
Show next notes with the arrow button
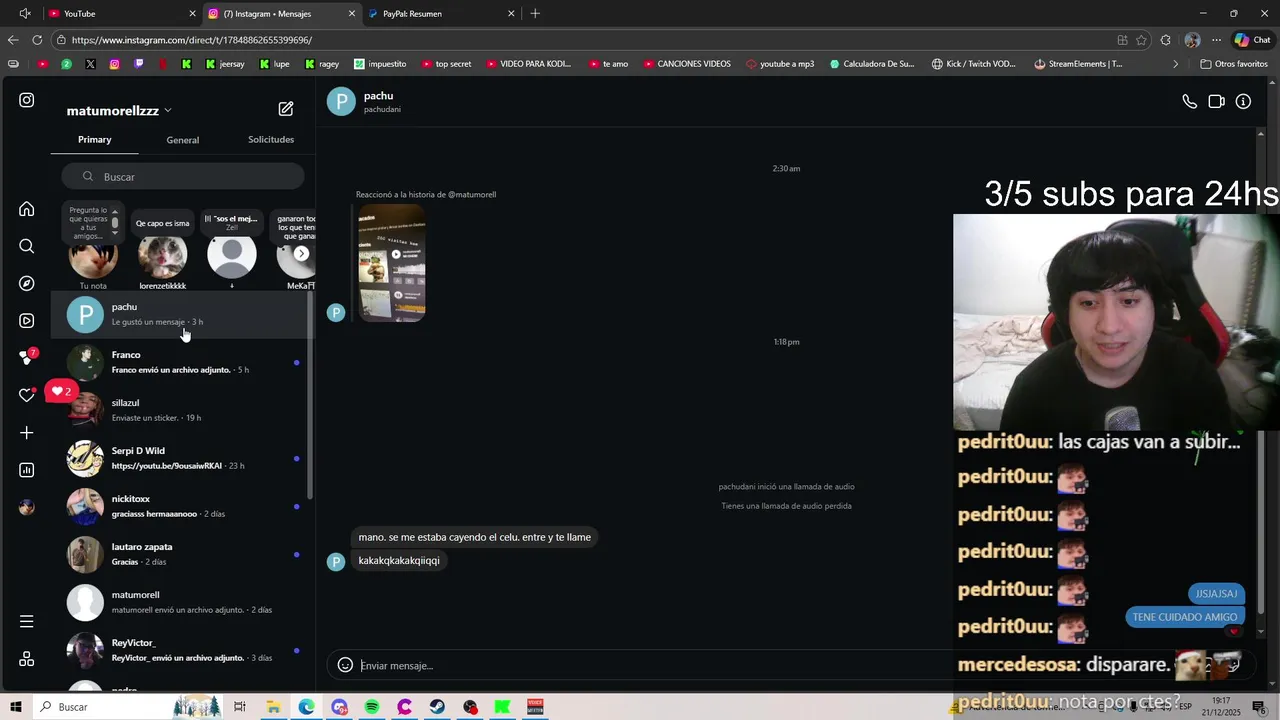click(301, 253)
